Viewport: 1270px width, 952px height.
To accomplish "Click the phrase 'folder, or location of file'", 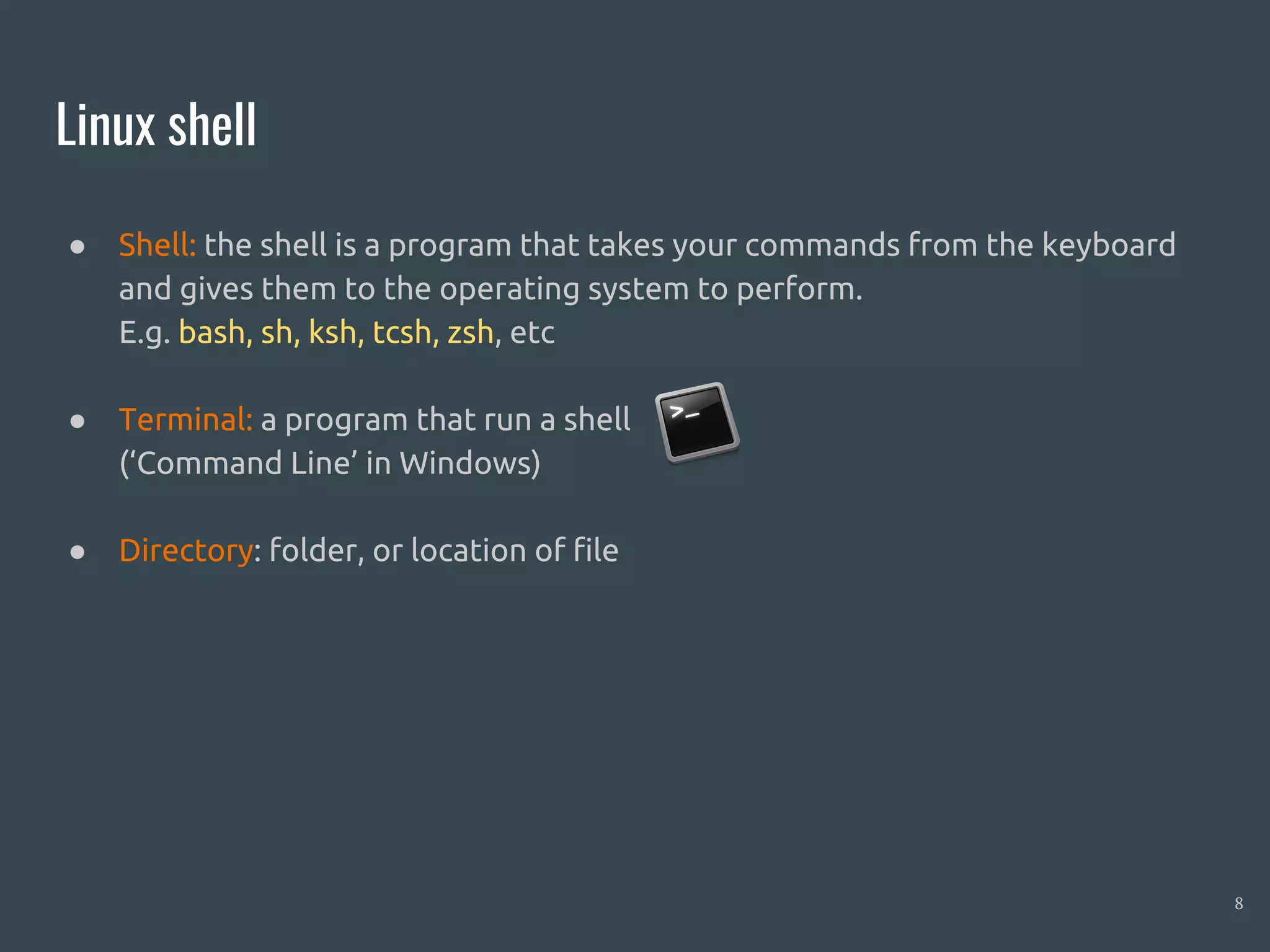I will pos(444,550).
